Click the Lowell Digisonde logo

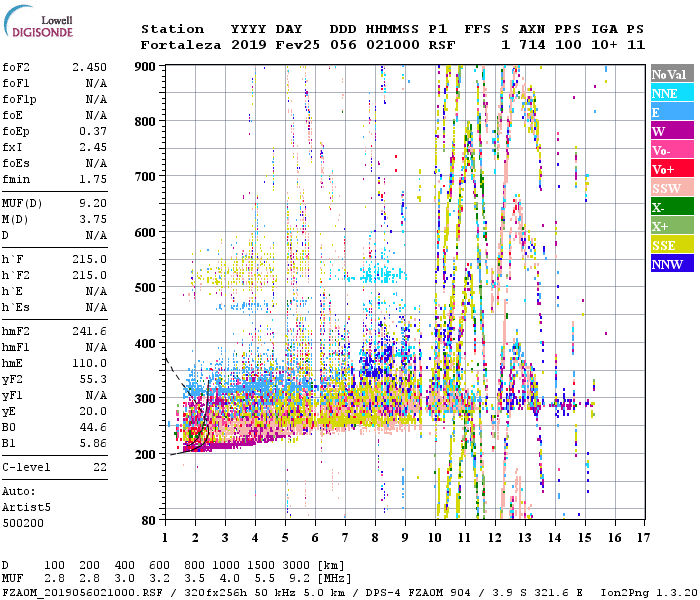[38, 22]
